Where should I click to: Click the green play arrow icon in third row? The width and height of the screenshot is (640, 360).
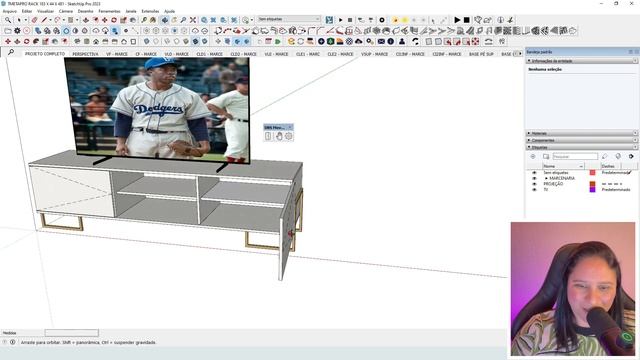click(x=278, y=41)
